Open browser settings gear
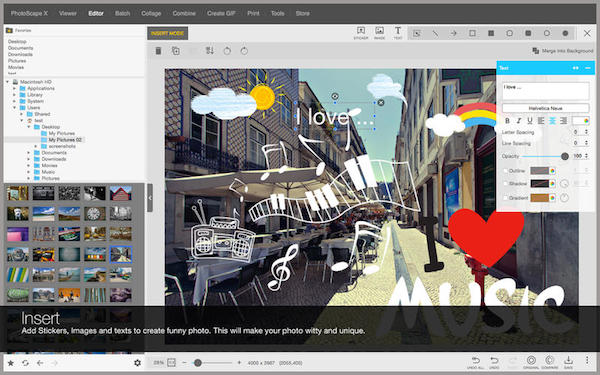The image size is (600, 375). pos(137,363)
